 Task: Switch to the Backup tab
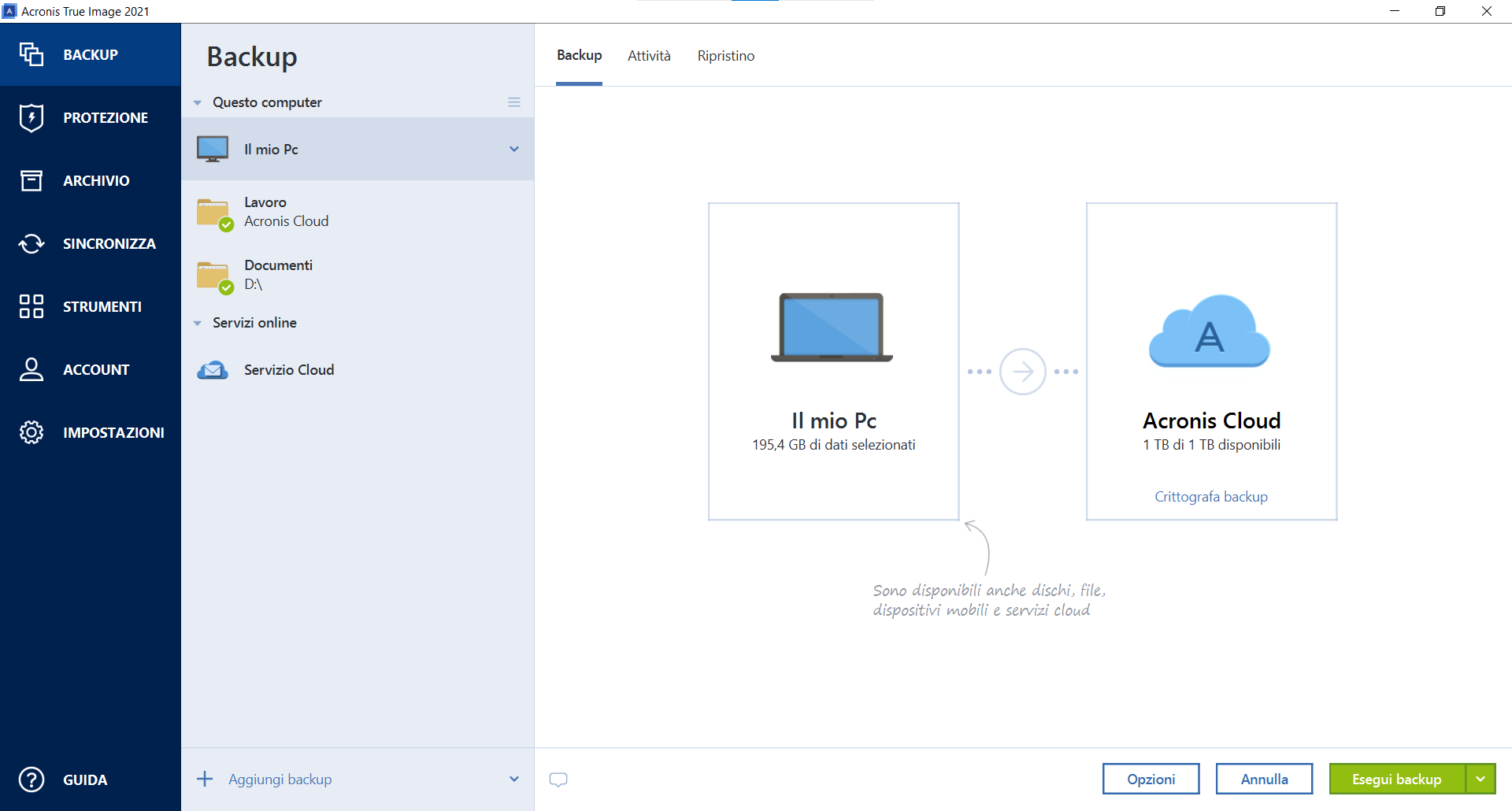tap(580, 55)
